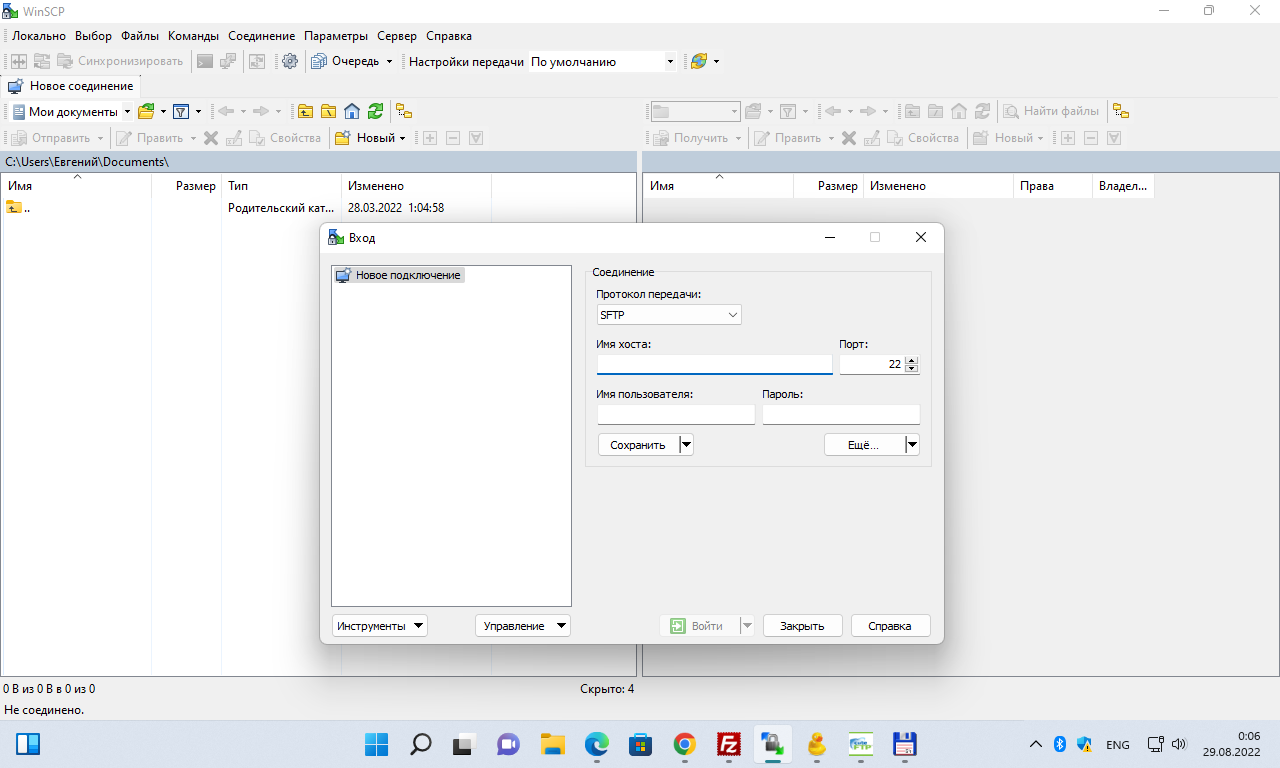The height and width of the screenshot is (768, 1280).
Task: Launch FileZilla from the taskbar
Action: 729,744
